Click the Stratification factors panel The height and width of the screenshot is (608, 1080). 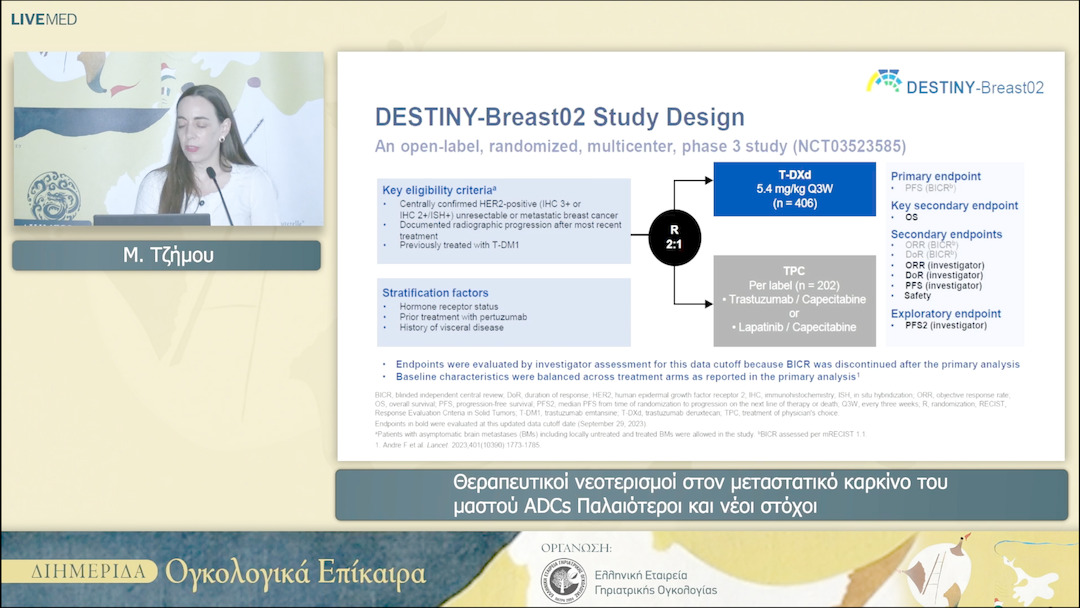click(504, 312)
